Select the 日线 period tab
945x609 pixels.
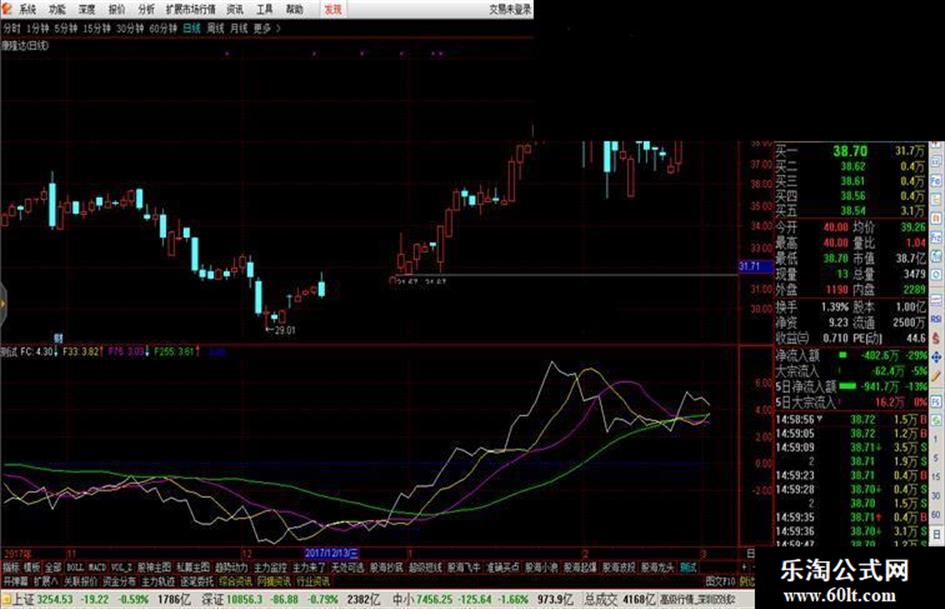pyautogui.click(x=192, y=28)
